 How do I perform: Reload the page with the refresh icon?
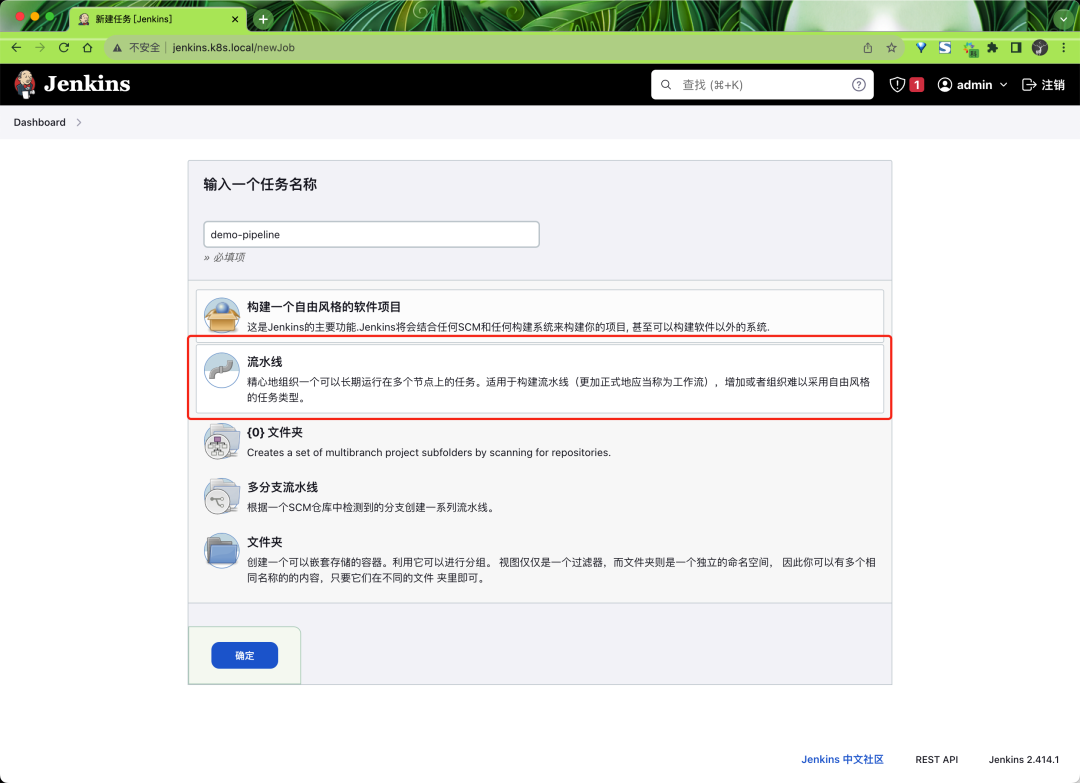tap(64, 48)
